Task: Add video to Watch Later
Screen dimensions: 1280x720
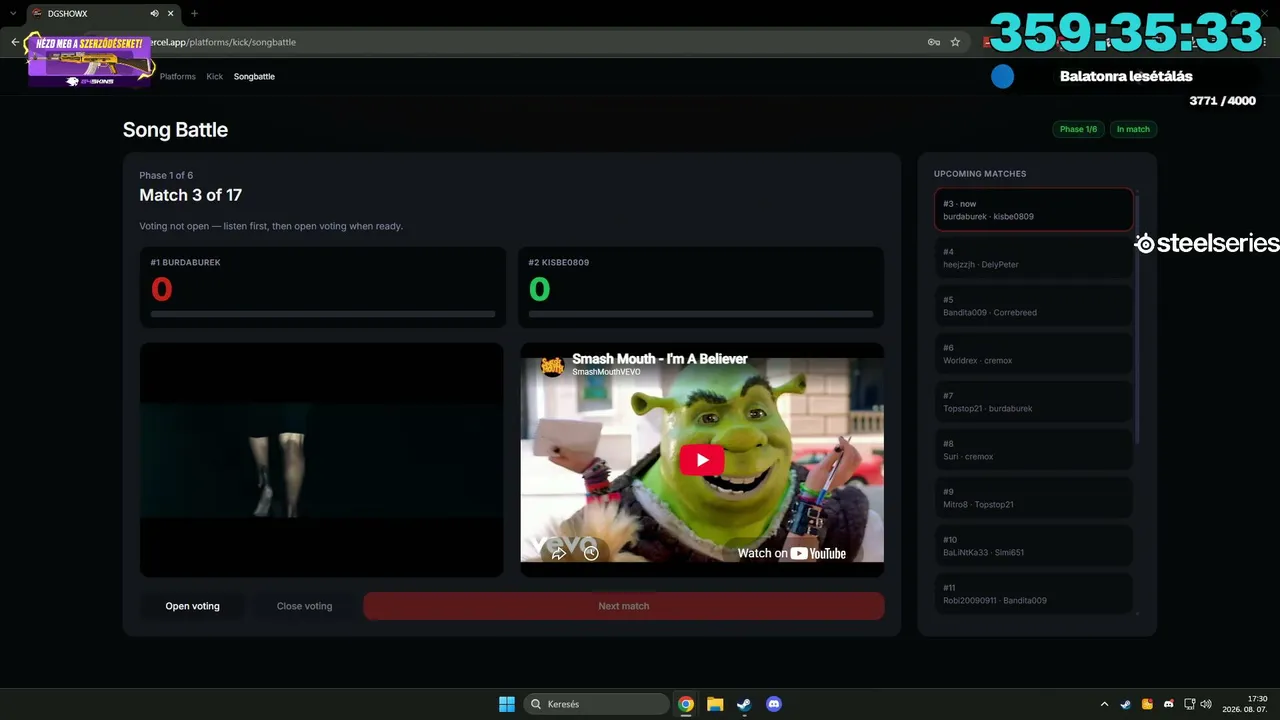Action: tap(591, 552)
